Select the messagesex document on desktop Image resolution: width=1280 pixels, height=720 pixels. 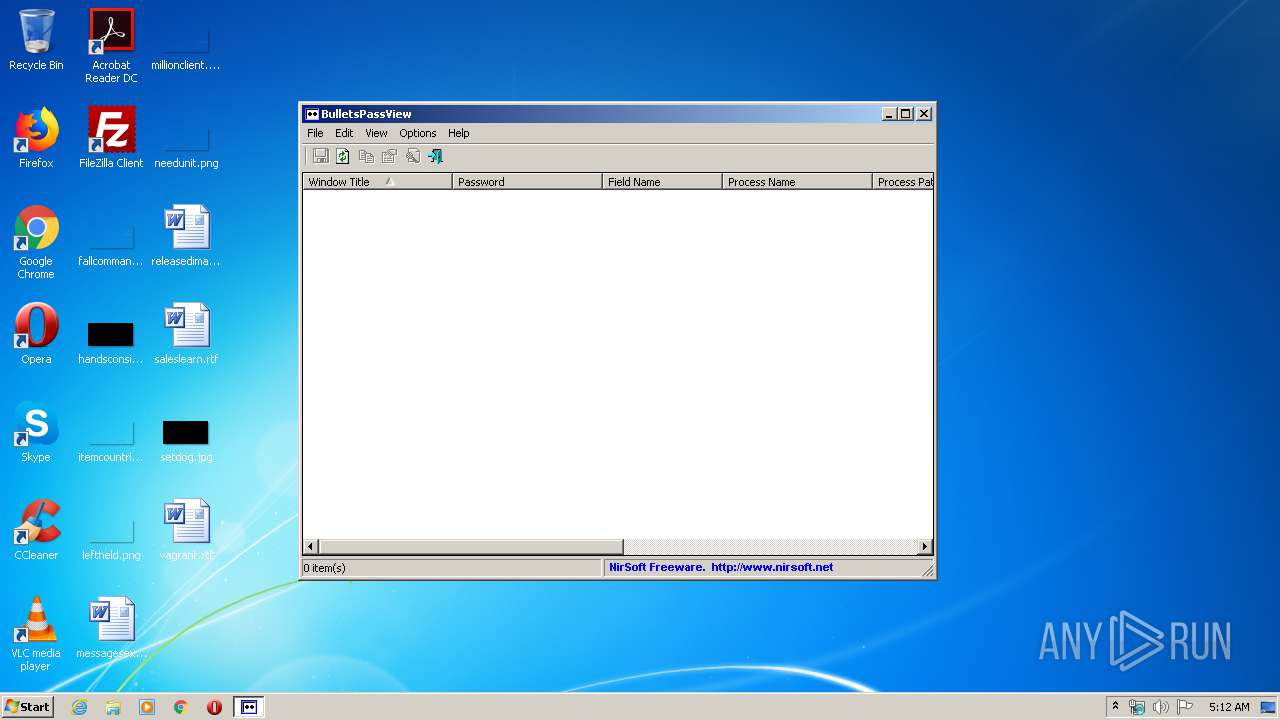(x=111, y=628)
